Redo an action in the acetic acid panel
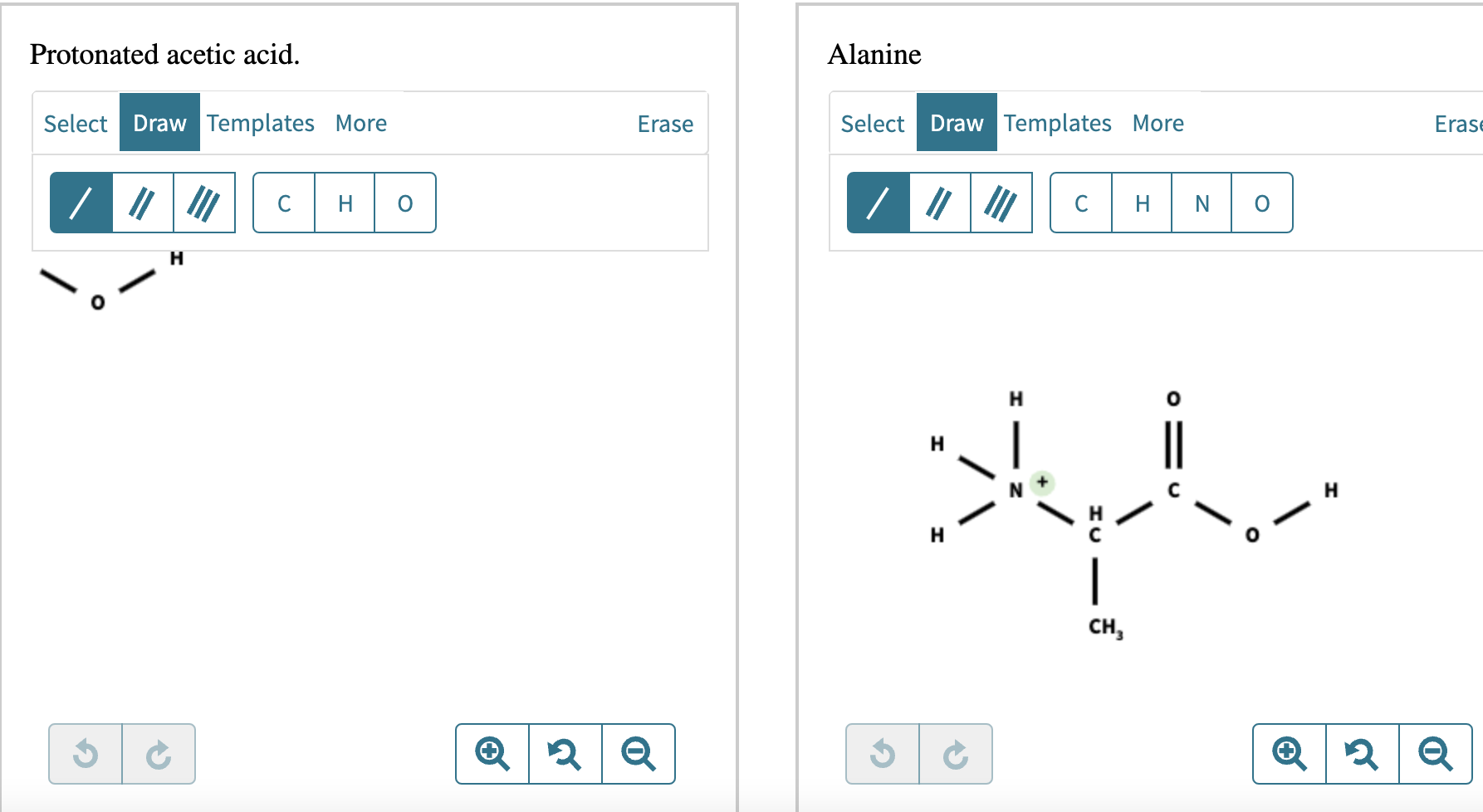1483x812 pixels. click(159, 754)
